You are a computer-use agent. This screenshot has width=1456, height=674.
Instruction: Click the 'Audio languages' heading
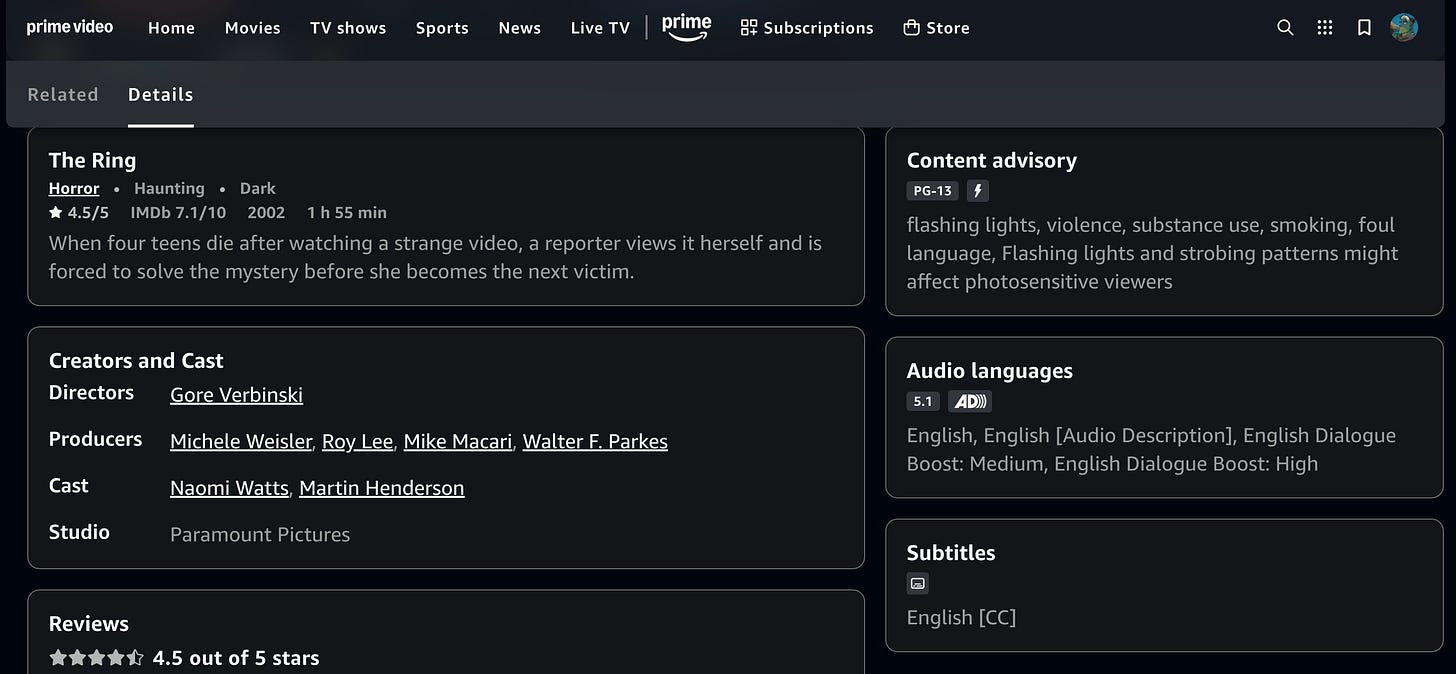990,370
